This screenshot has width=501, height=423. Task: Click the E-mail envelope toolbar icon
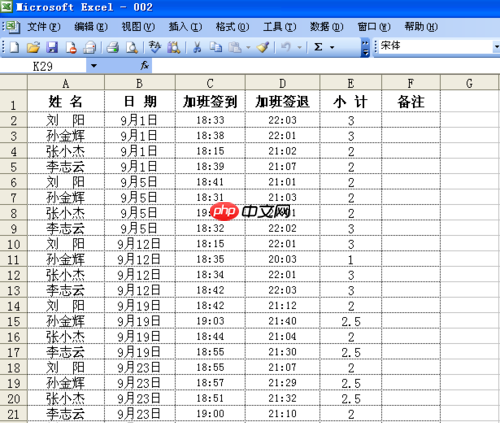pos(90,47)
